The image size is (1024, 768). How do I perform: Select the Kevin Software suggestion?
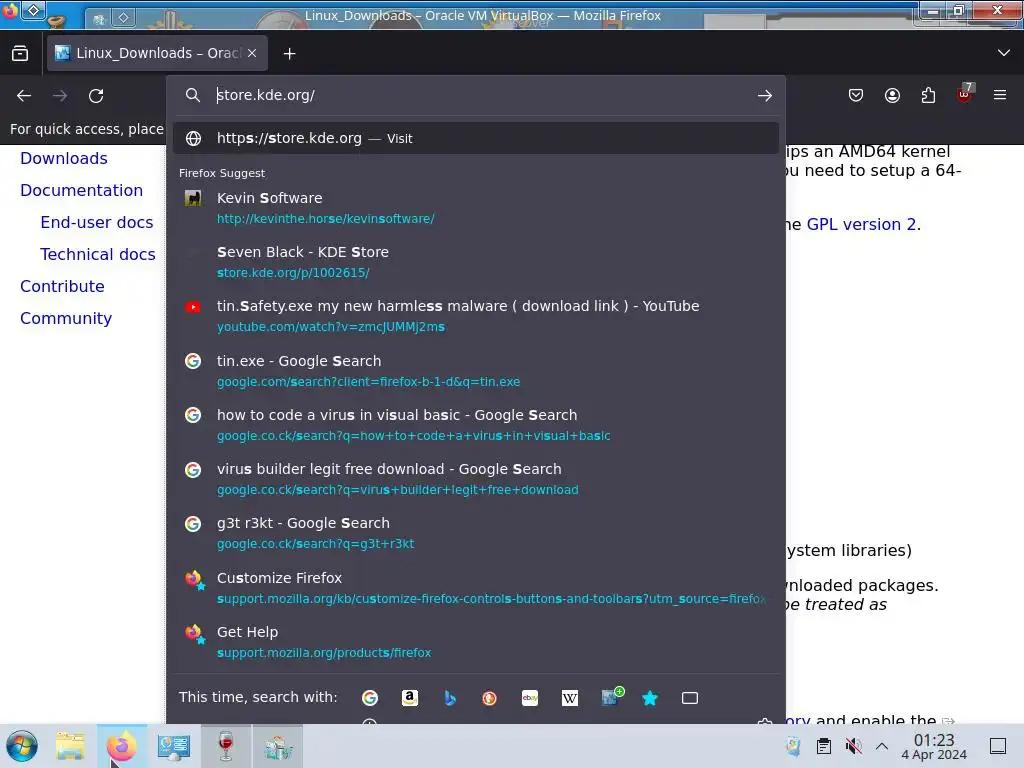(476, 208)
